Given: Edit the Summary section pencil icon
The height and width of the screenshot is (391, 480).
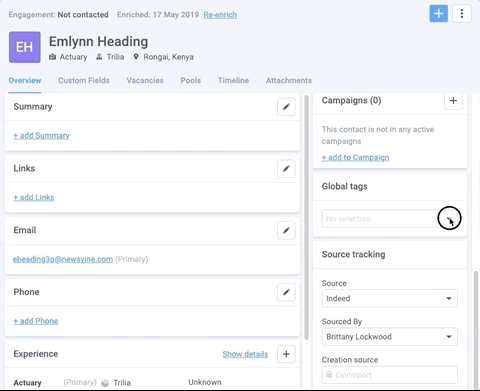Looking at the screenshot, I should click(286, 107).
